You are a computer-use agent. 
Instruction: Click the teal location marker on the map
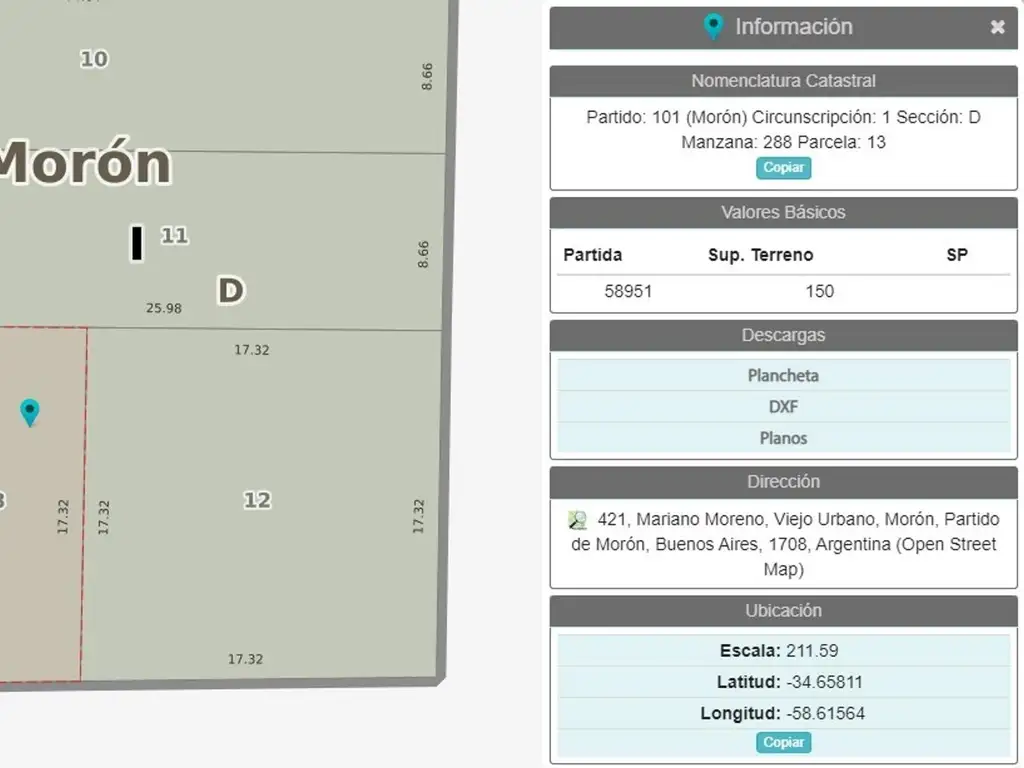(x=30, y=411)
